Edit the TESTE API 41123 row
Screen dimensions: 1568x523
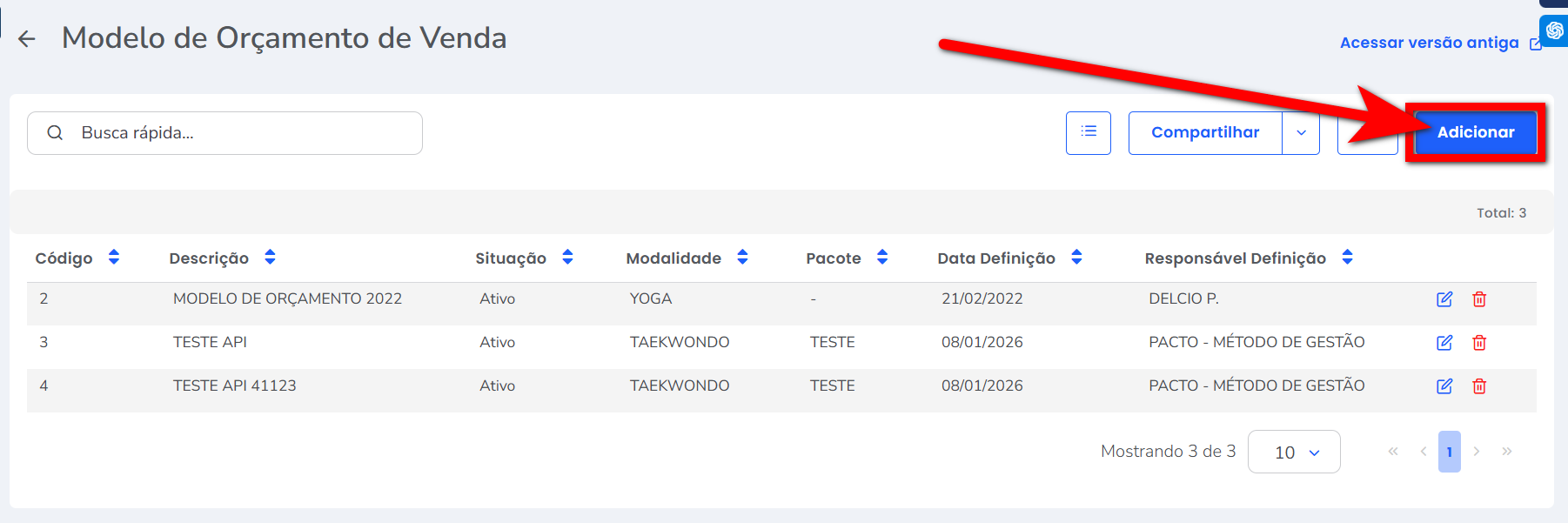[x=1444, y=386]
